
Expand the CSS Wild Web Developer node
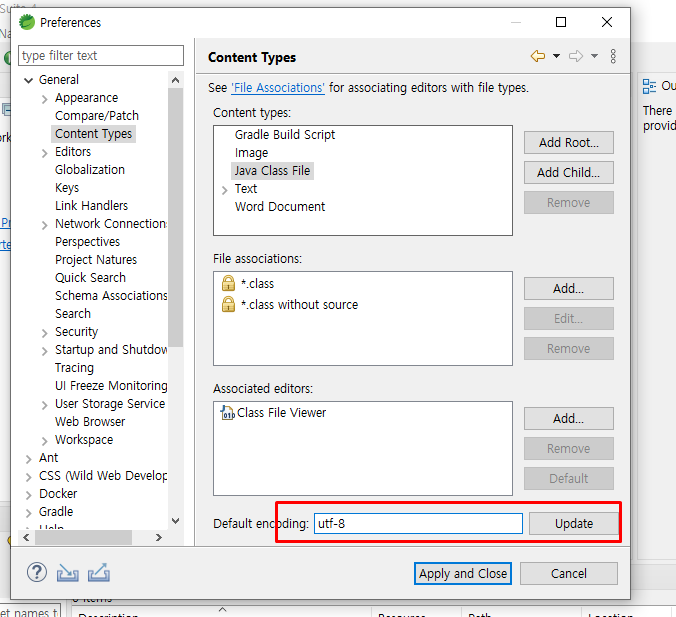pos(28,477)
